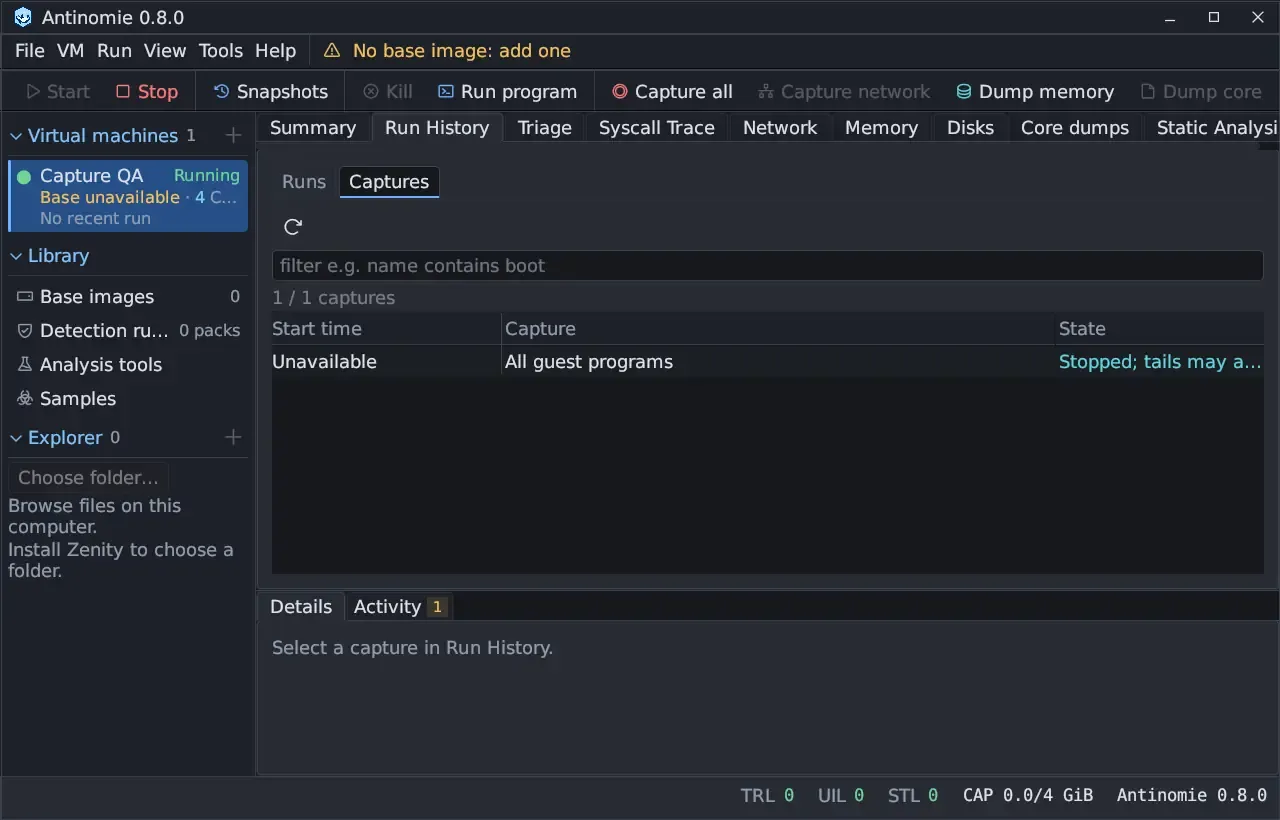This screenshot has width=1280, height=820.
Task: Open Analysis tools in Library
Action: point(128,365)
